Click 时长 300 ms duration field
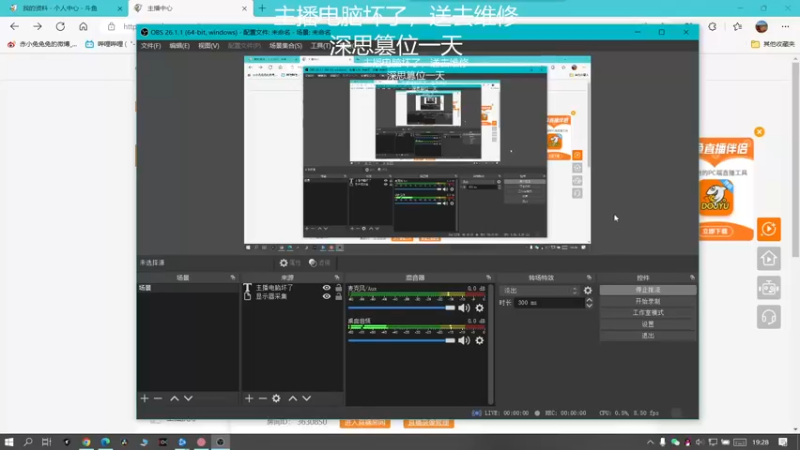Viewport: 800px width, 450px height. 548,303
